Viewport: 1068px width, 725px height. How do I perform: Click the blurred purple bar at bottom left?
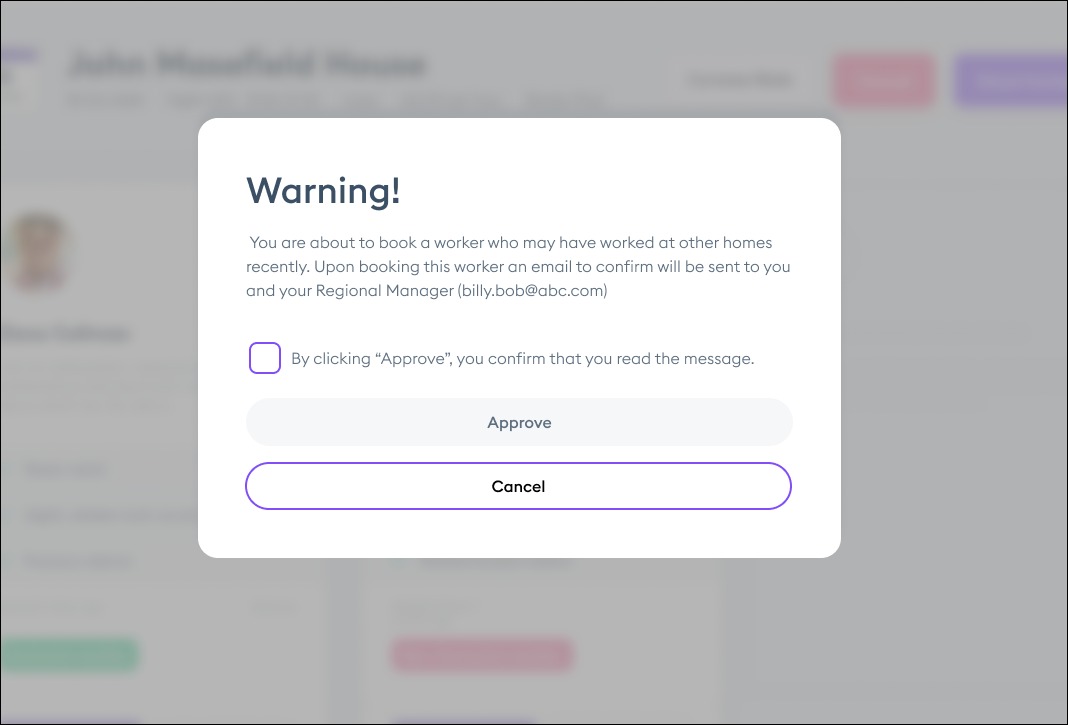(x=68, y=719)
